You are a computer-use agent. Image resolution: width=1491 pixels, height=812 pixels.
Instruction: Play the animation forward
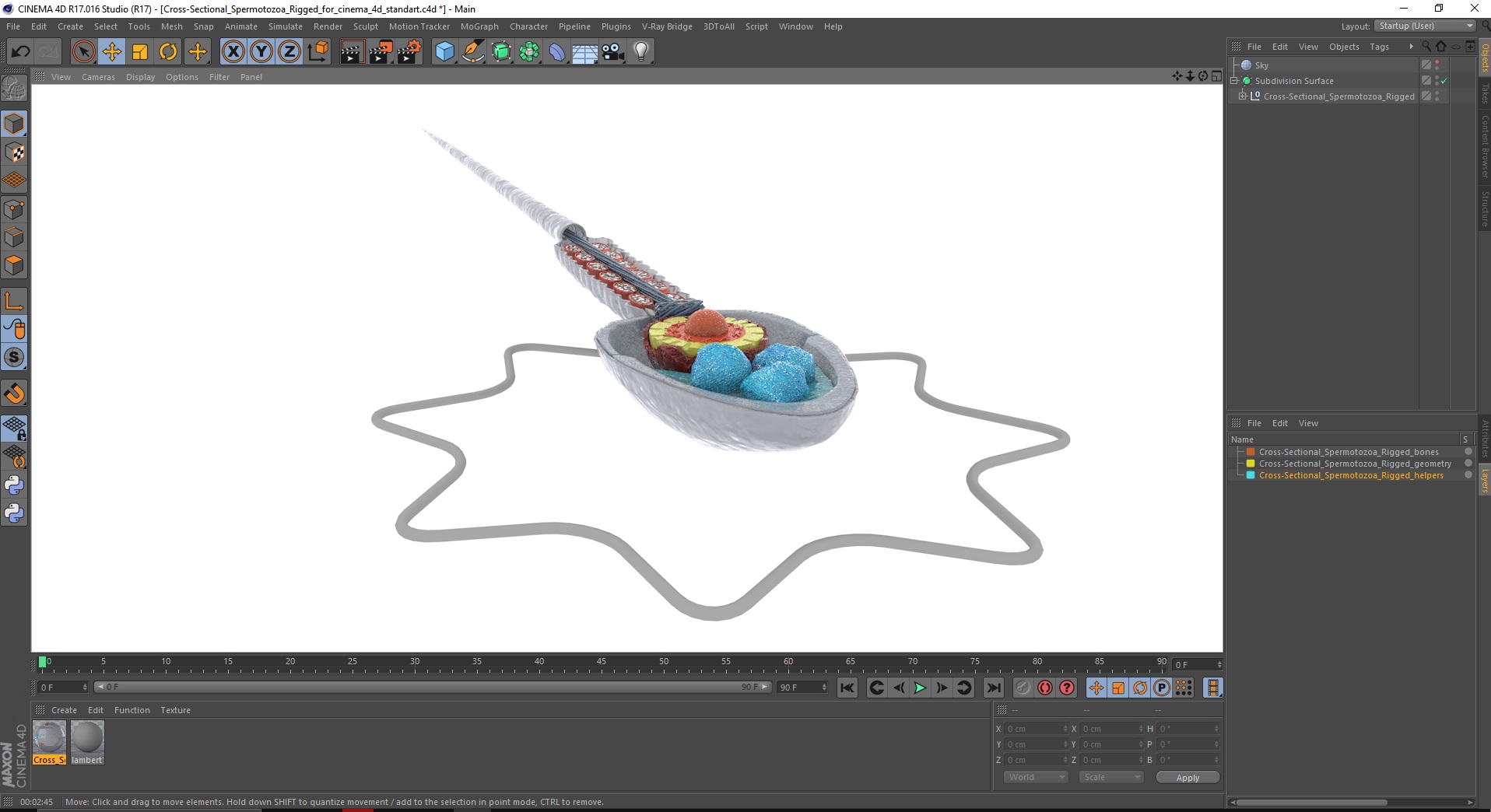[920, 688]
